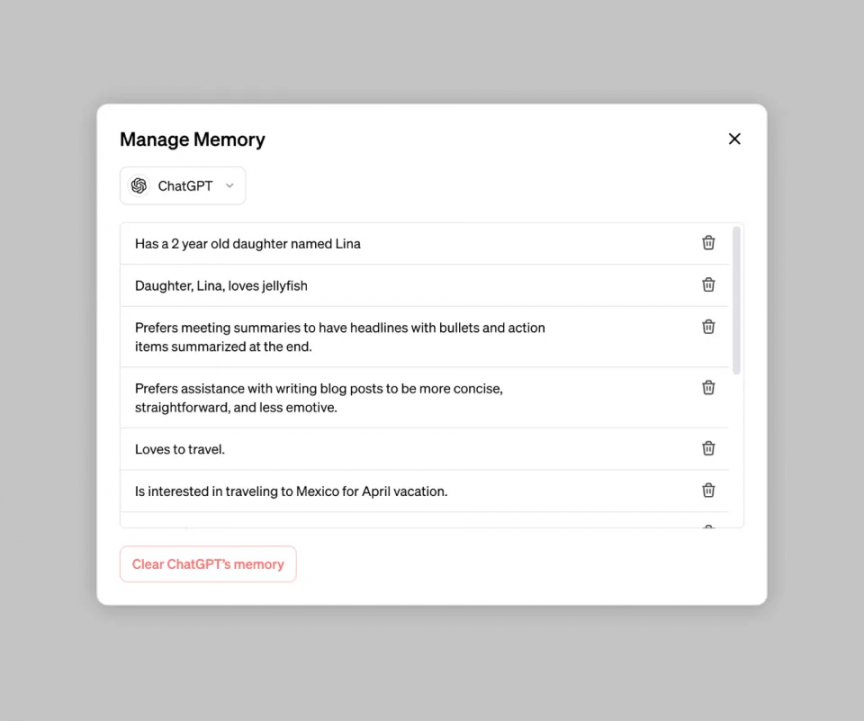Expand the ChatGPT dropdown chevron
This screenshot has height=721, width=864.
tap(230, 186)
